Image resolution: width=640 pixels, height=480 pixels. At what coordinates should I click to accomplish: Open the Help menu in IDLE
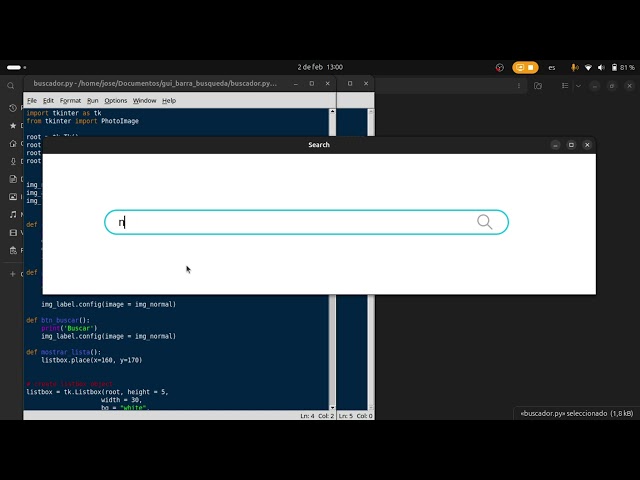tap(169, 100)
